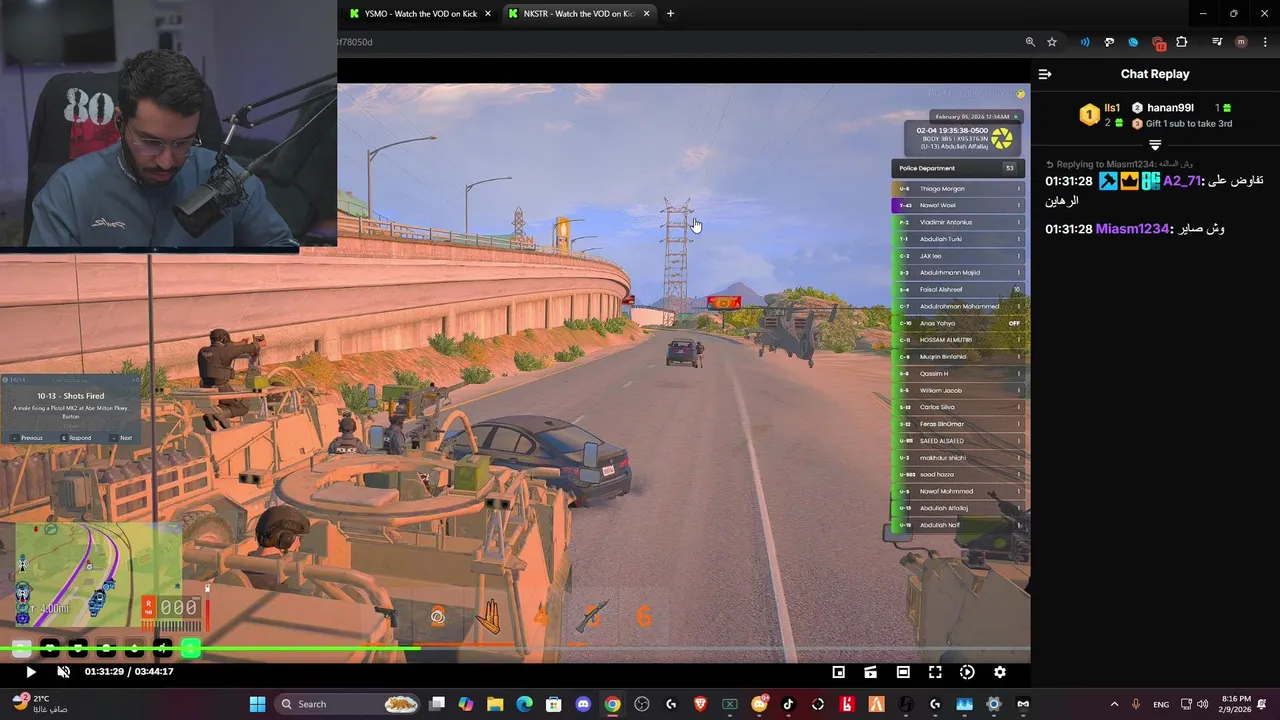Open Task View on the taskbar
Viewport: 1280px width, 720px height.
437,704
